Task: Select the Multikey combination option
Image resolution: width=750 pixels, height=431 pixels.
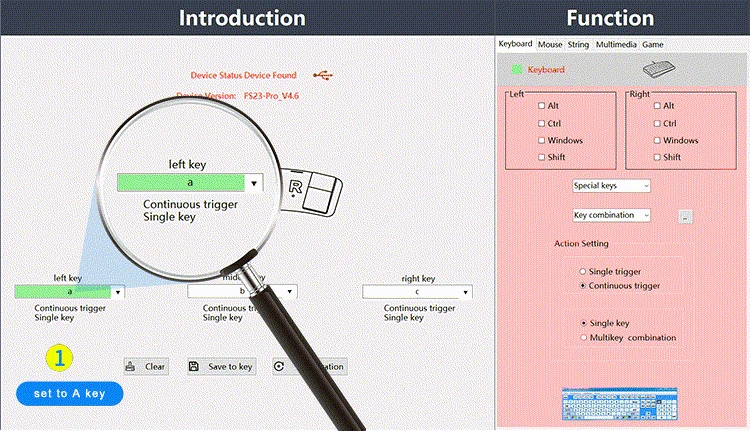Action: [x=584, y=338]
